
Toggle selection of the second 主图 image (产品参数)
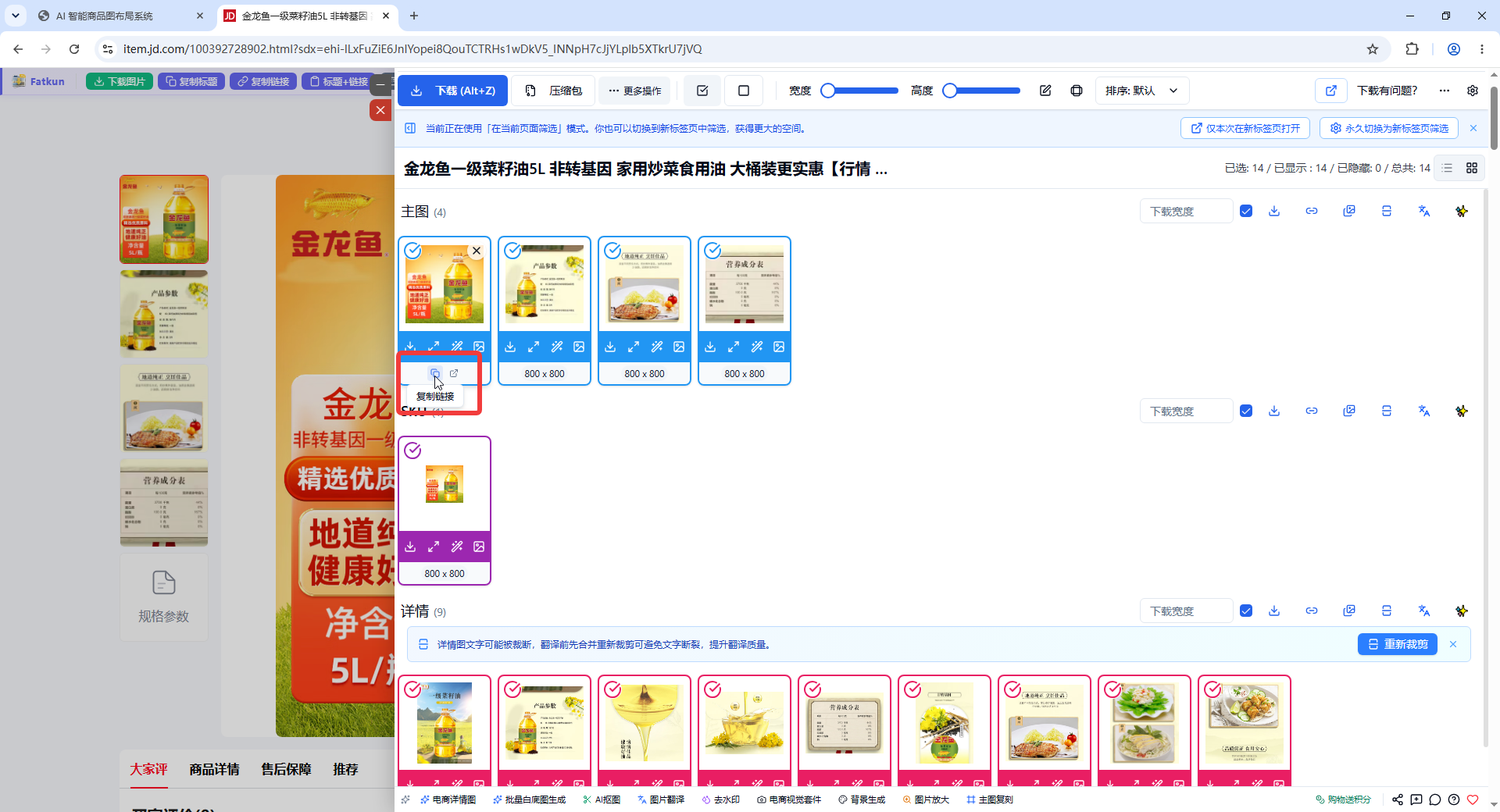pos(512,251)
